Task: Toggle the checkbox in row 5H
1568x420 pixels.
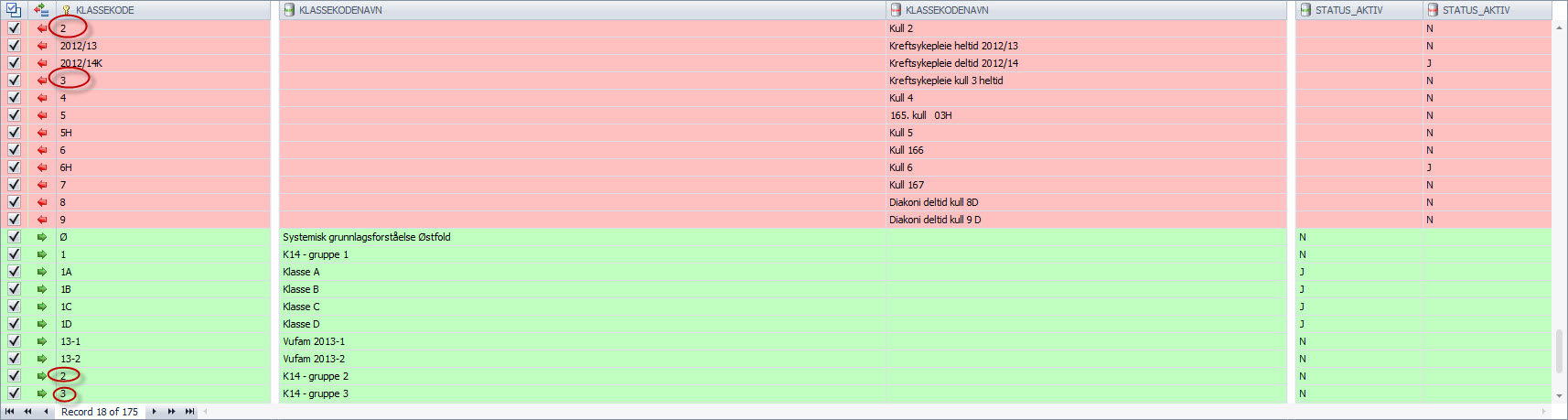Action: pos(14,133)
